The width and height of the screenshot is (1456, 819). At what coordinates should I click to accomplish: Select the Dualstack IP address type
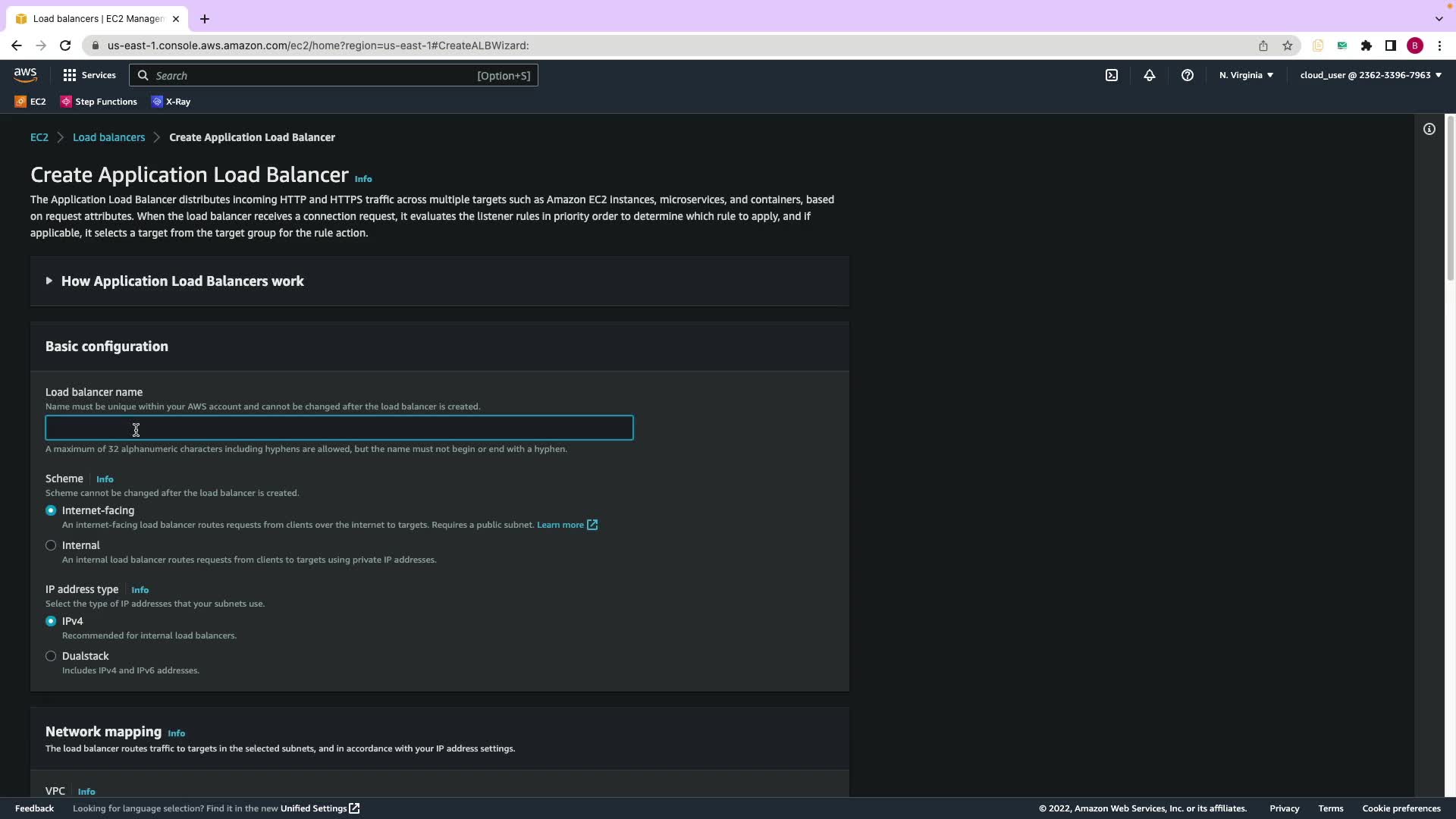(51, 656)
